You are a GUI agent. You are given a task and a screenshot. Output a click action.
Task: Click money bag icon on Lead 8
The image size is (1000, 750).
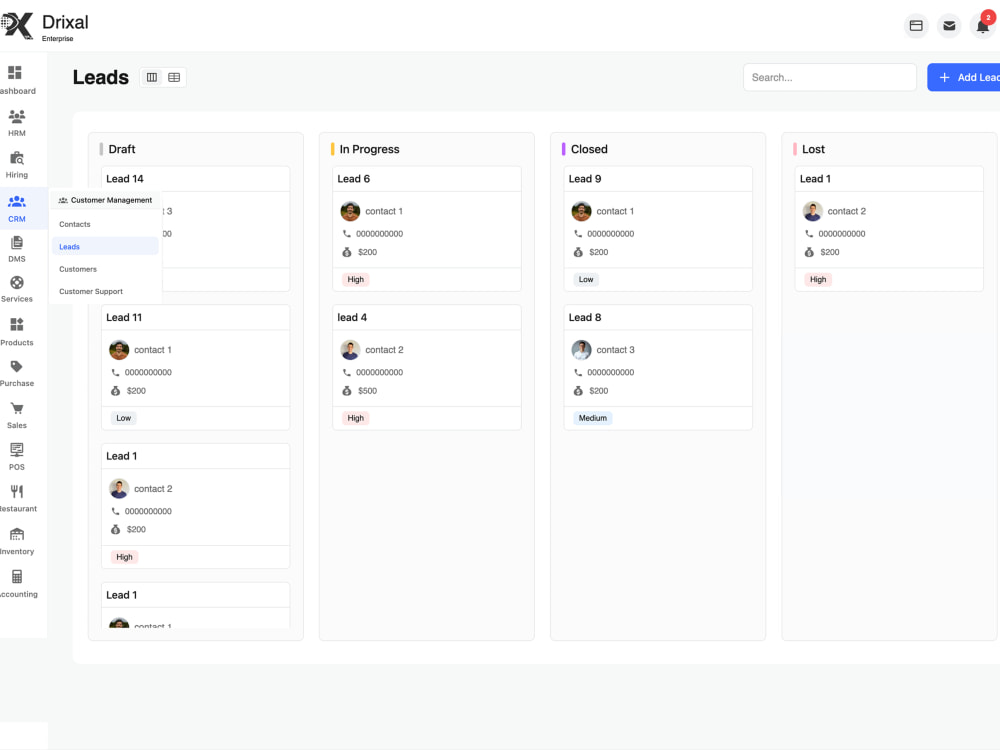pyautogui.click(x=578, y=391)
